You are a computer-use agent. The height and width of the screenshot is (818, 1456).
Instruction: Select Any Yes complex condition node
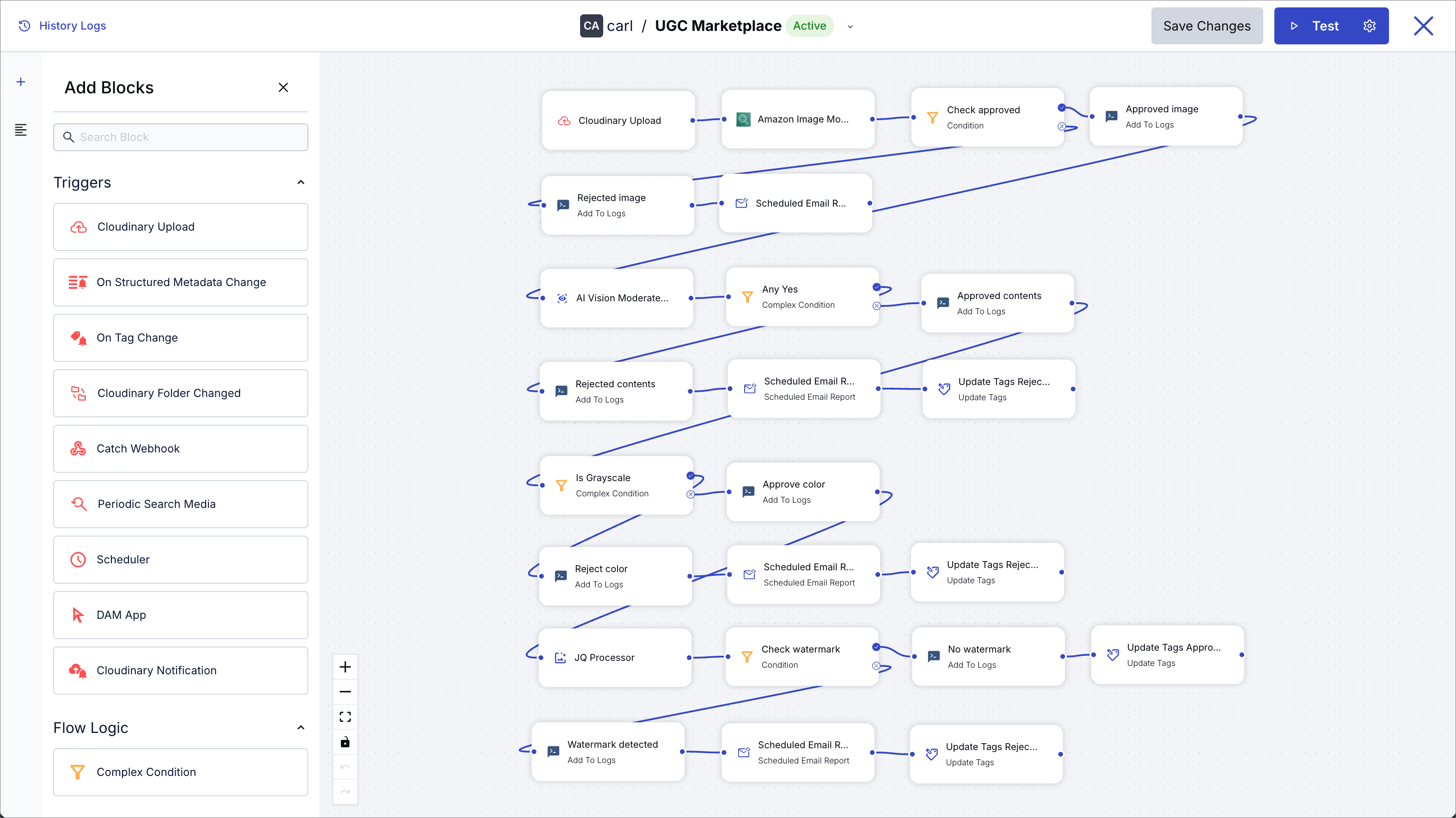tap(802, 297)
